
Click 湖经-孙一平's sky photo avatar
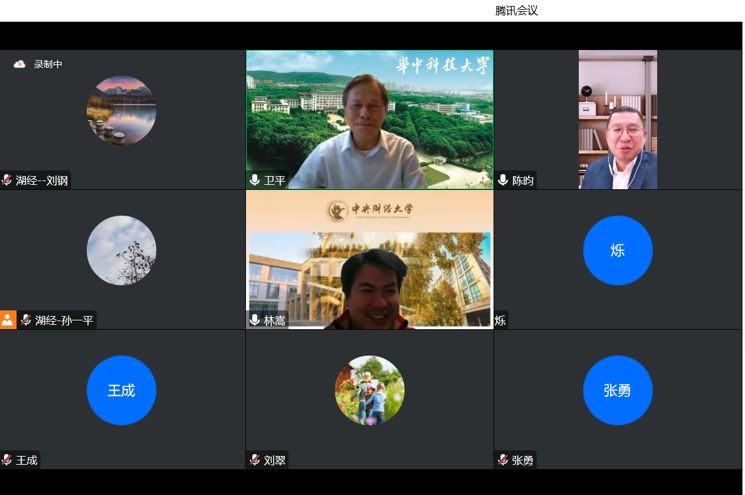(121, 250)
